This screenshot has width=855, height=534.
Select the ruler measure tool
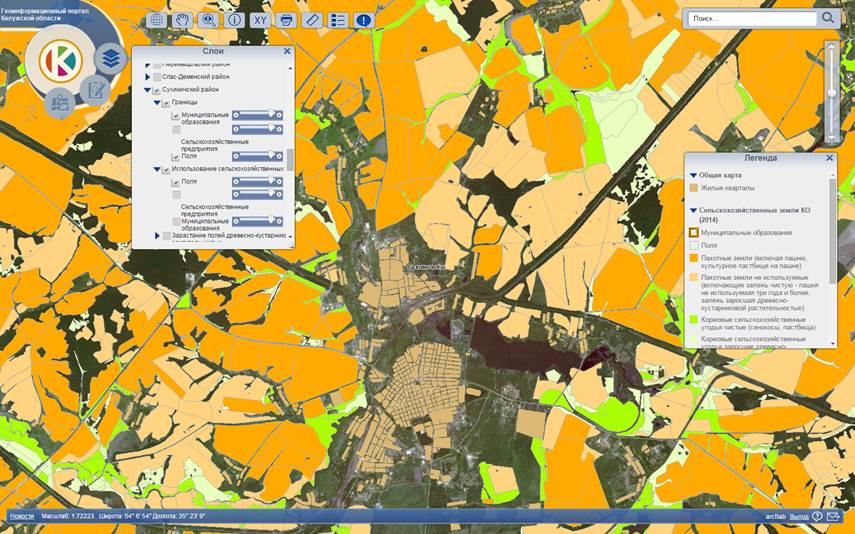[312, 19]
